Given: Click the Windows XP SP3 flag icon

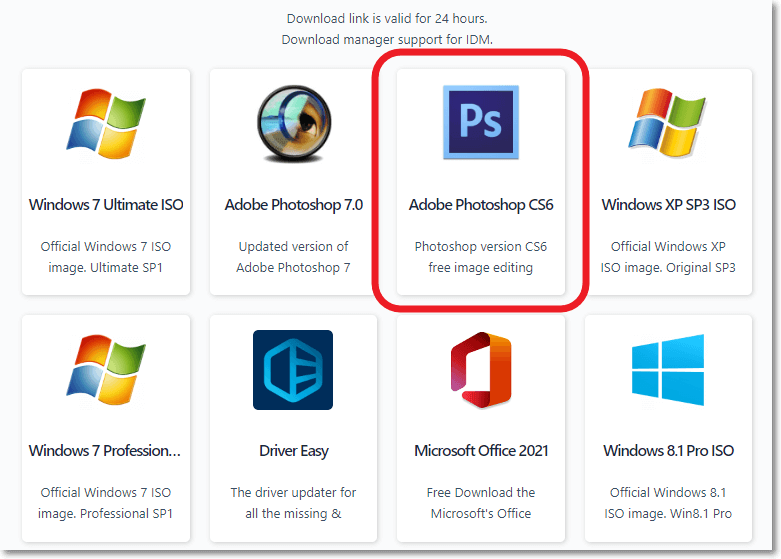Looking at the screenshot, I should tap(668, 123).
